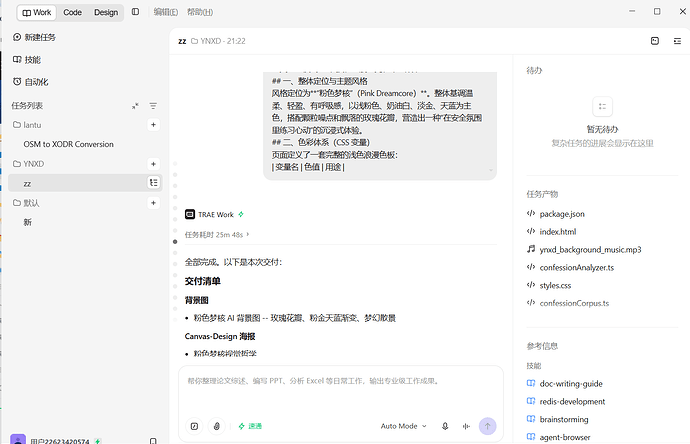Open OSM to XODR Conversion task
Image resolution: width=690 pixels, height=444 pixels.
click(68, 144)
